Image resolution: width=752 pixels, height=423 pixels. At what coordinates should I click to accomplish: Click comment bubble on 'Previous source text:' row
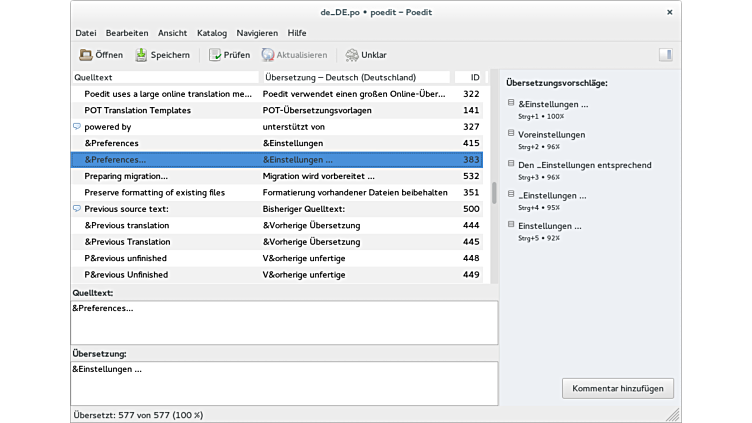tap(77, 209)
